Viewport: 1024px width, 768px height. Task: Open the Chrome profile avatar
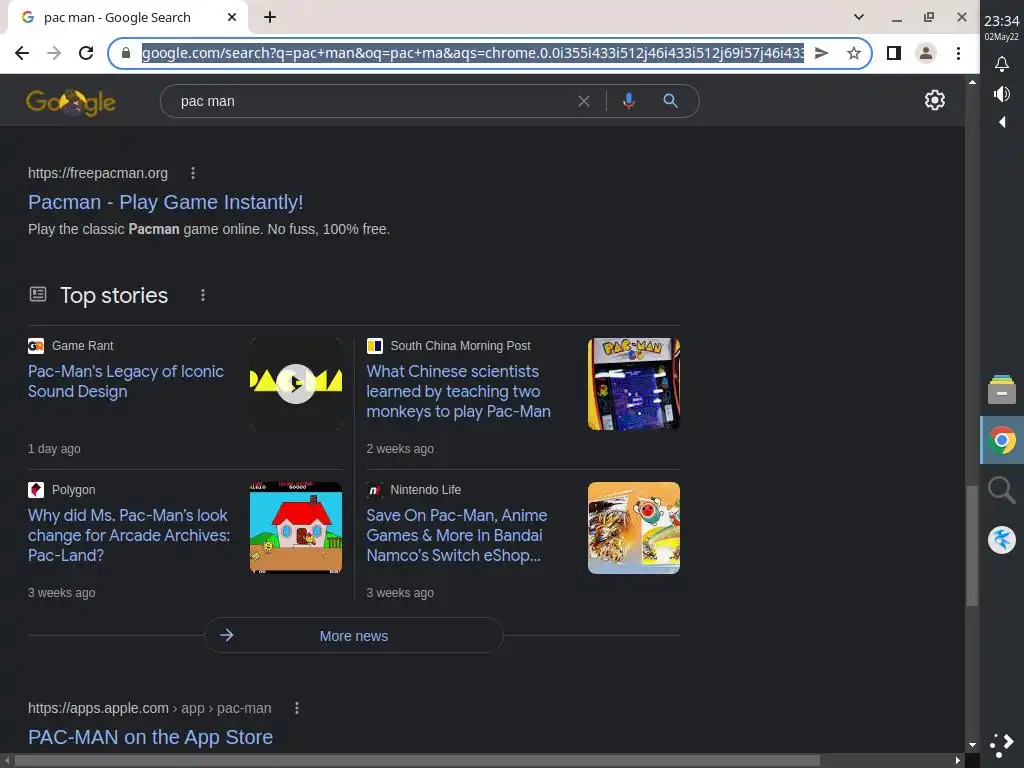(x=925, y=53)
